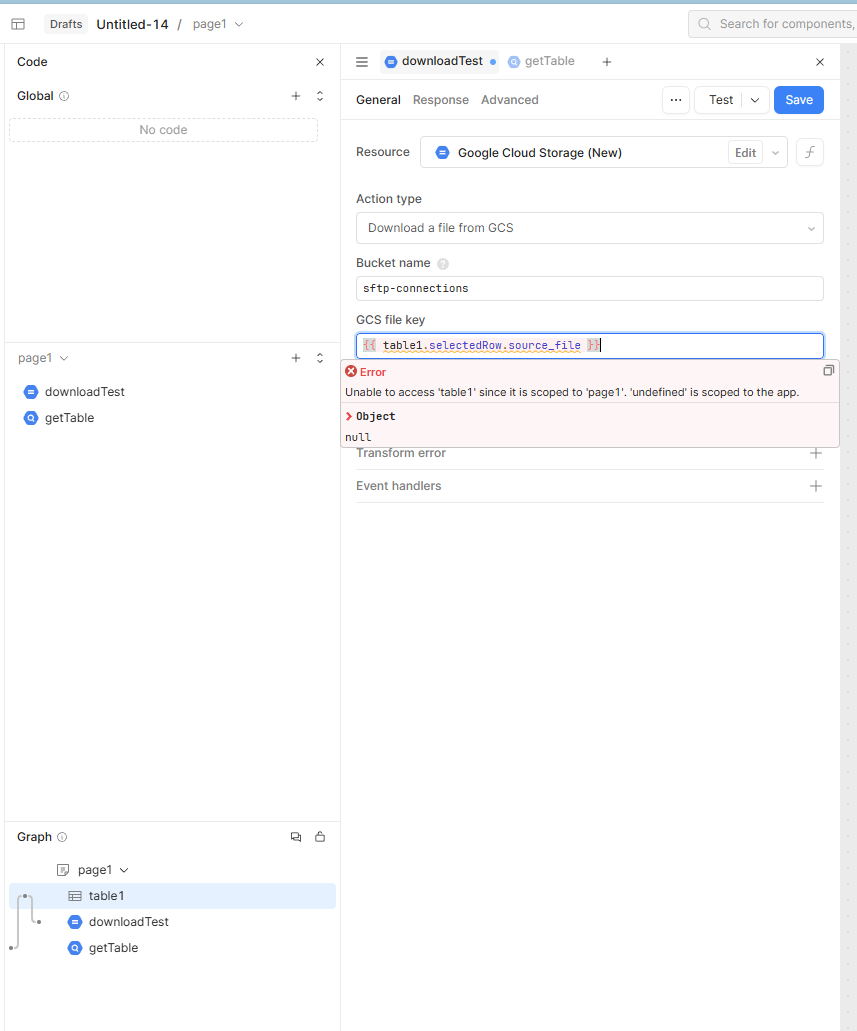Click Edit on the resource selector

tap(745, 153)
